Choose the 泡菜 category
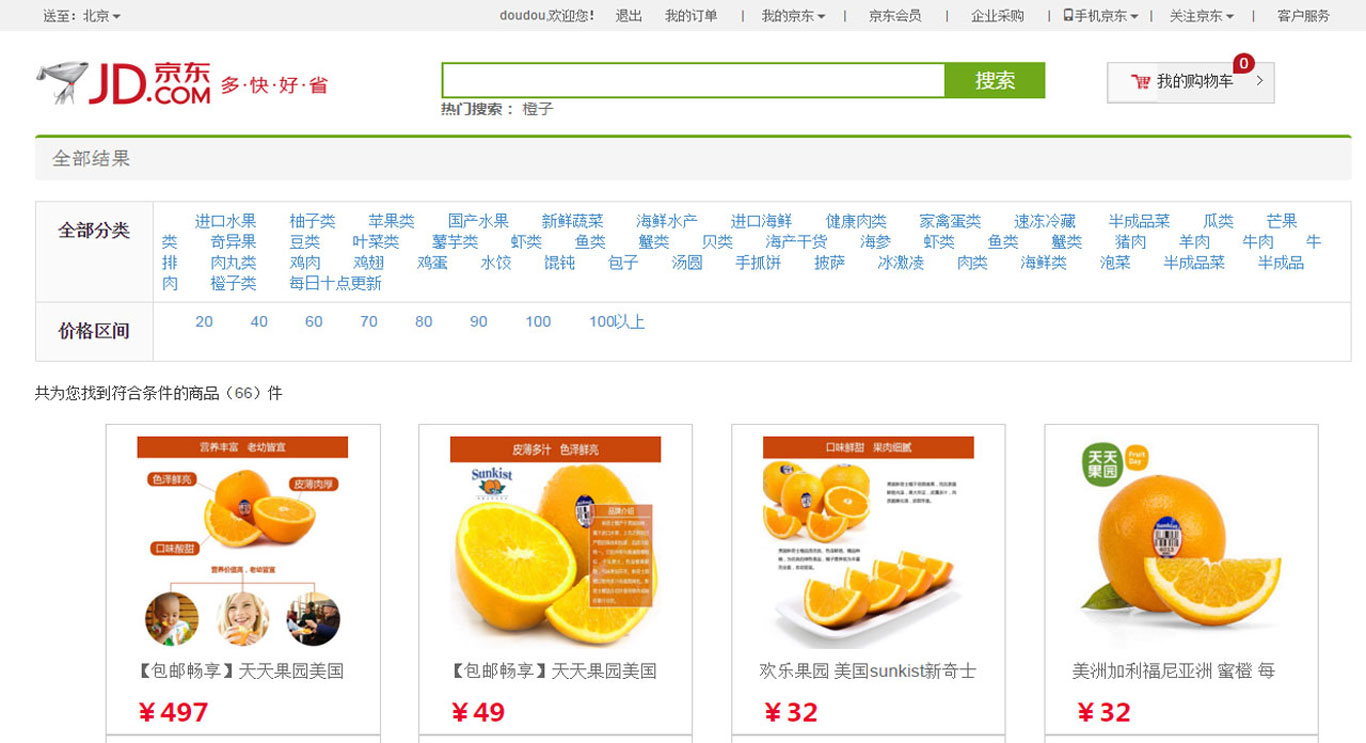Image resolution: width=1366 pixels, height=743 pixels. point(1115,263)
